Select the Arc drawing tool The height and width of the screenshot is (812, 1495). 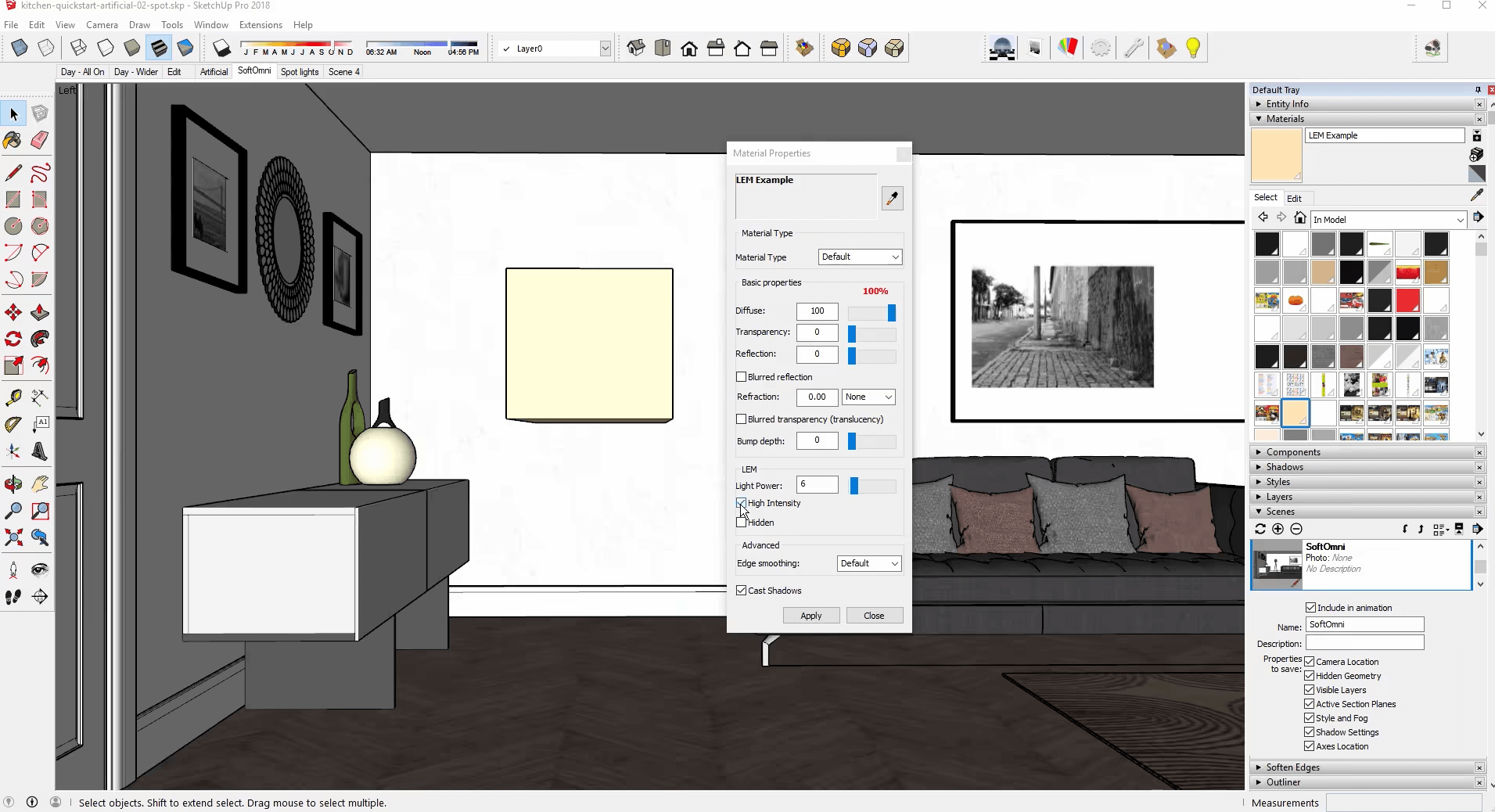click(x=13, y=253)
